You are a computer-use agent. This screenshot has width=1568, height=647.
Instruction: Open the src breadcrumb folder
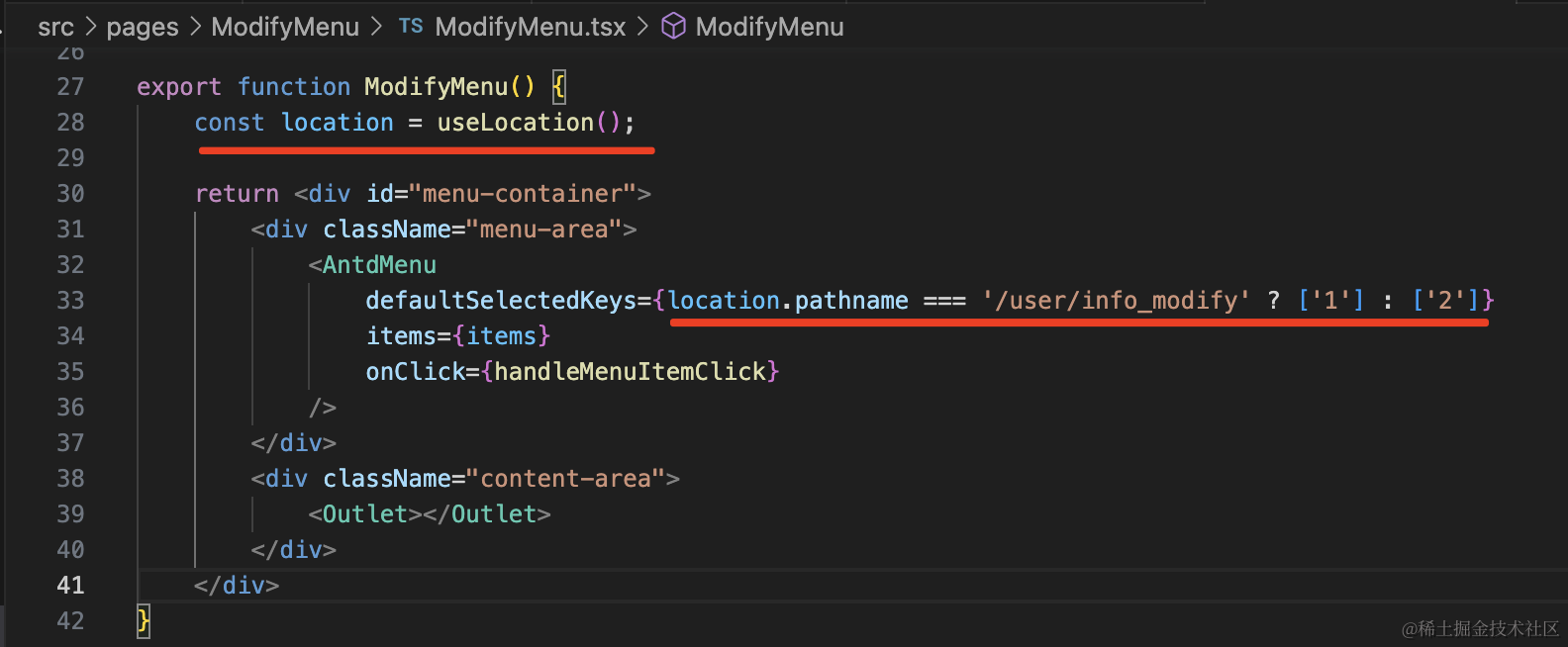click(x=55, y=27)
